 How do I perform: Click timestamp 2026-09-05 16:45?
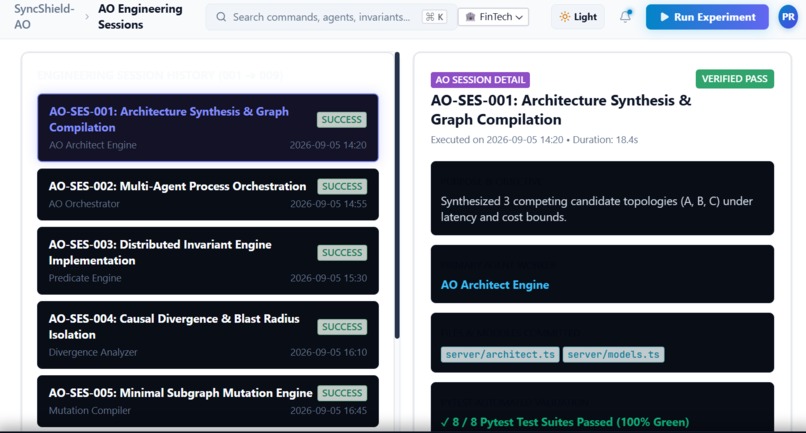(x=328, y=410)
